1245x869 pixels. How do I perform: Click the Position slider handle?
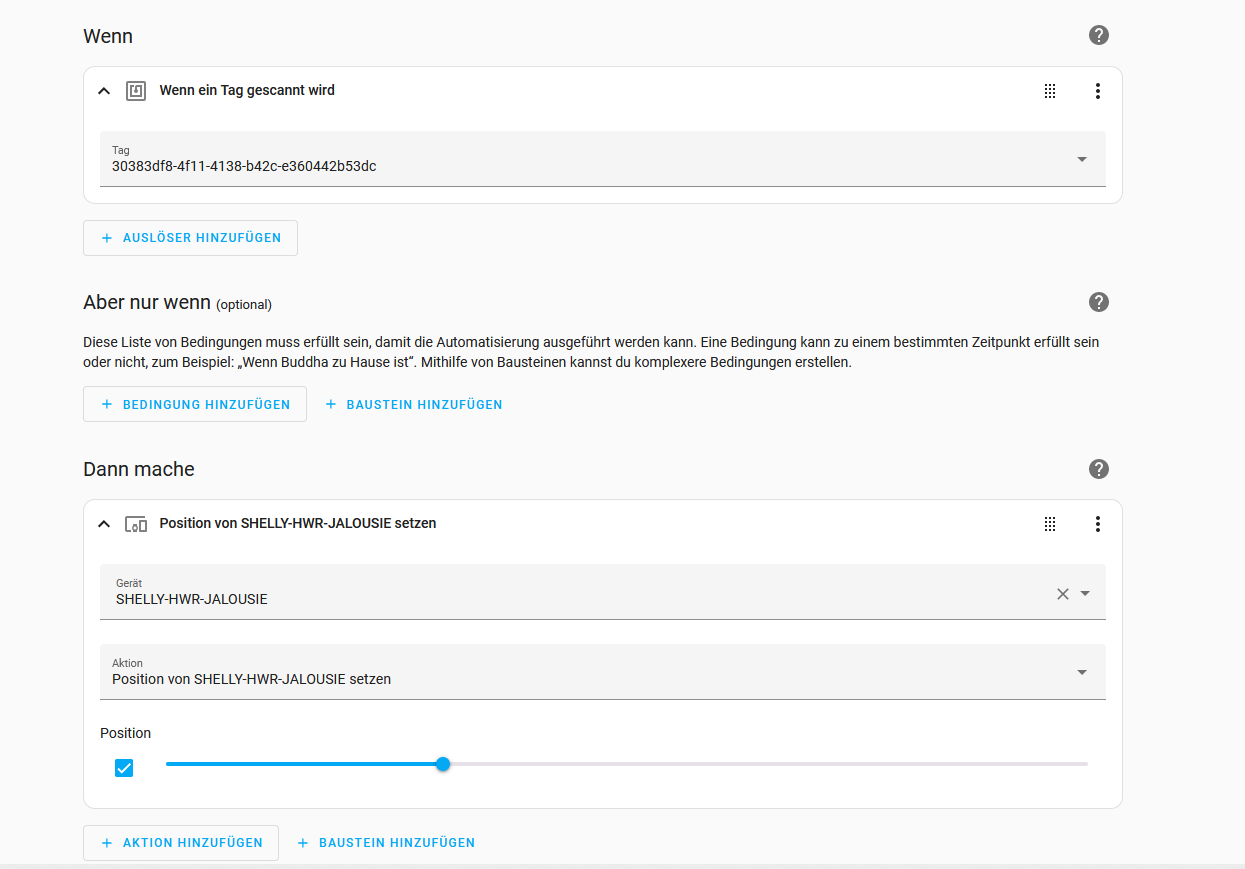(x=443, y=764)
